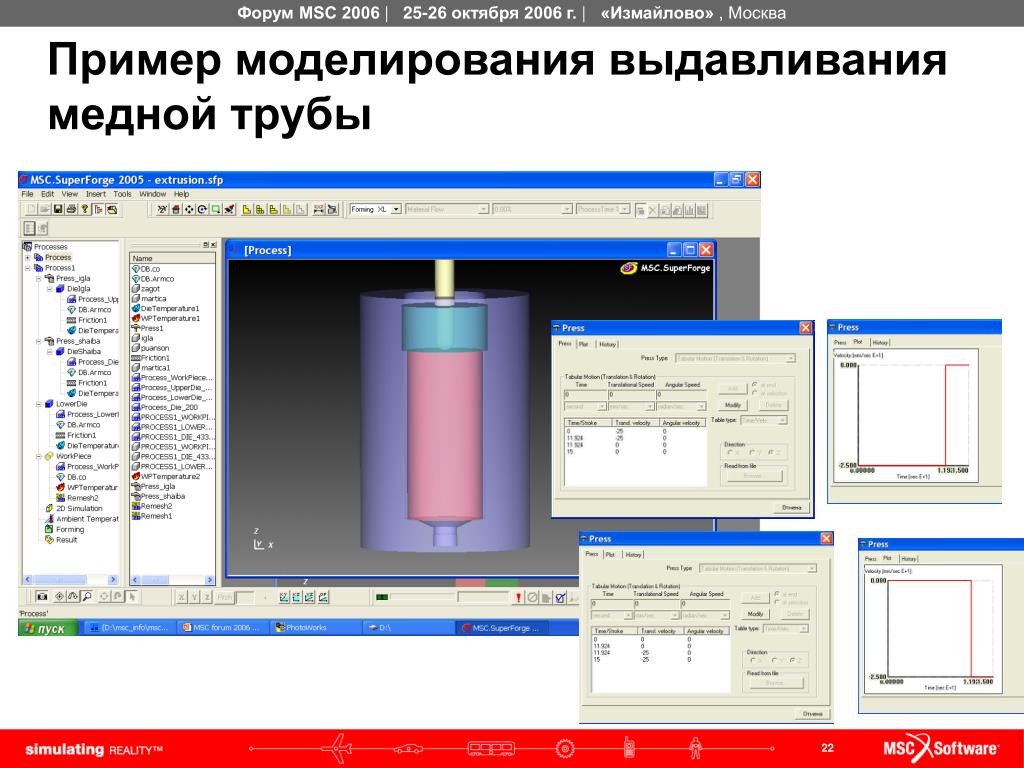
Task: Click the Z axis button in bottom toolbar
Action: coord(208,597)
